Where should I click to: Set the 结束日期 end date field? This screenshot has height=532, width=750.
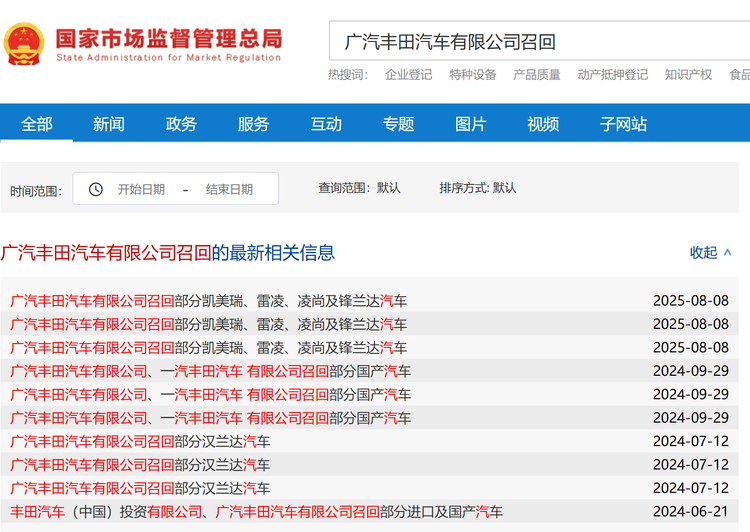point(229,189)
